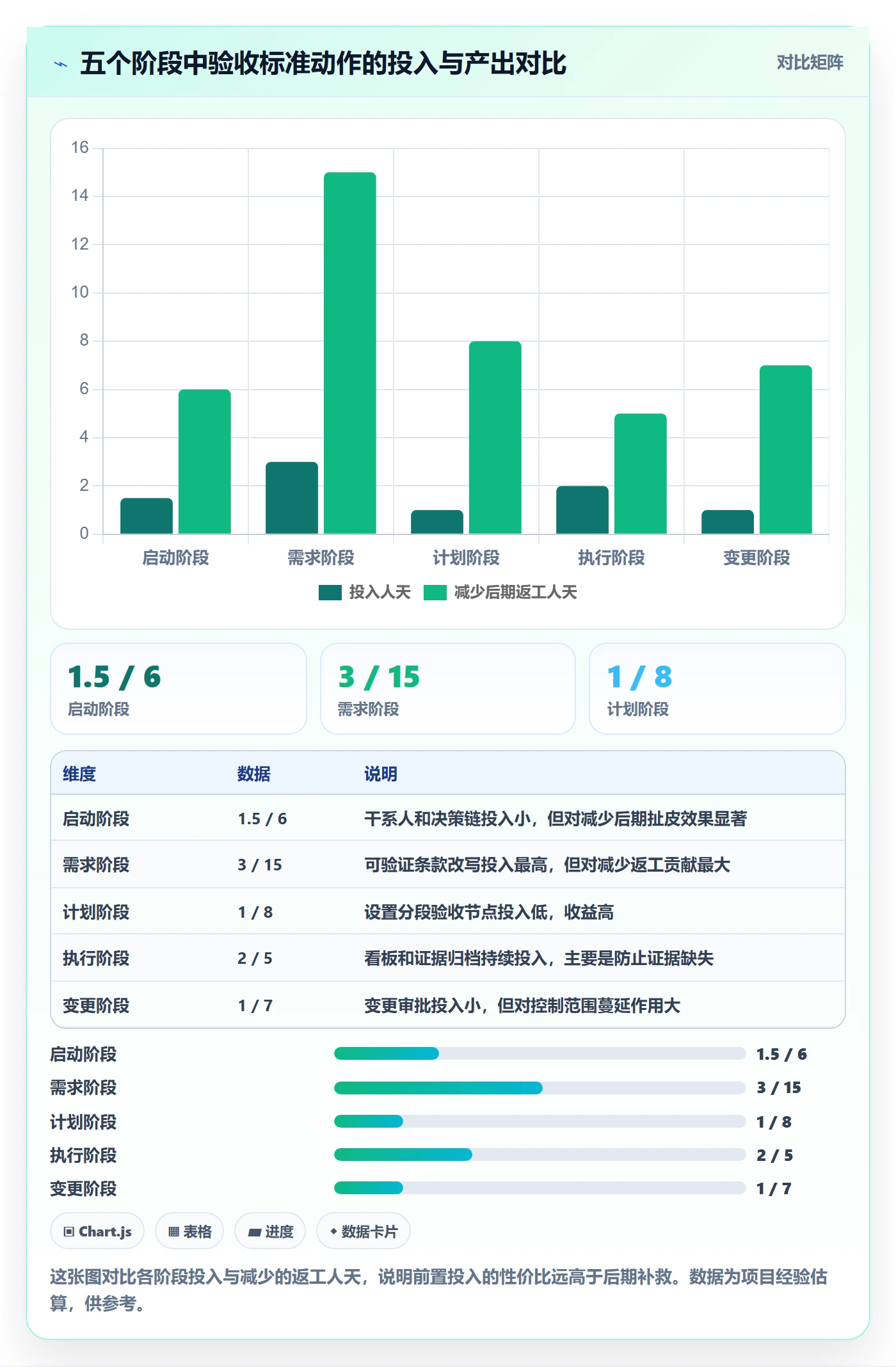Click the dark 投入人天 bar for 执行阶段
The height and width of the screenshot is (1367, 896).
coord(582,509)
